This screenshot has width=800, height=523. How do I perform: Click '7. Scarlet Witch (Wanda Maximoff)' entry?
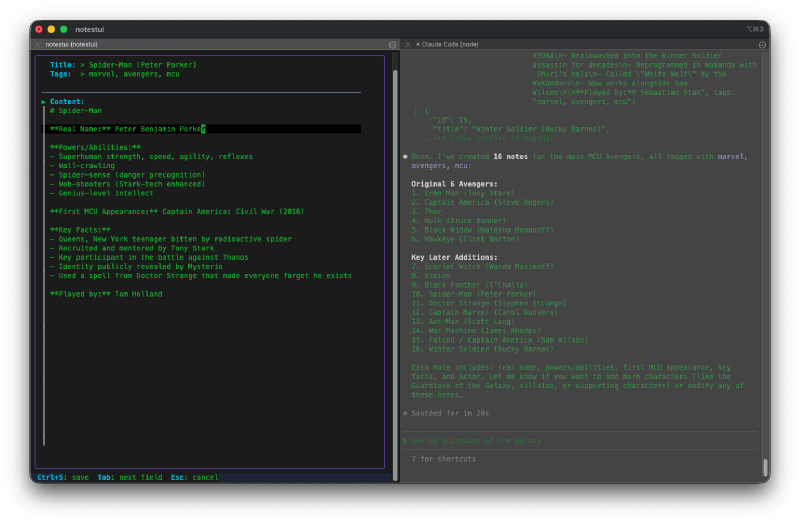pyautogui.click(x=482, y=267)
